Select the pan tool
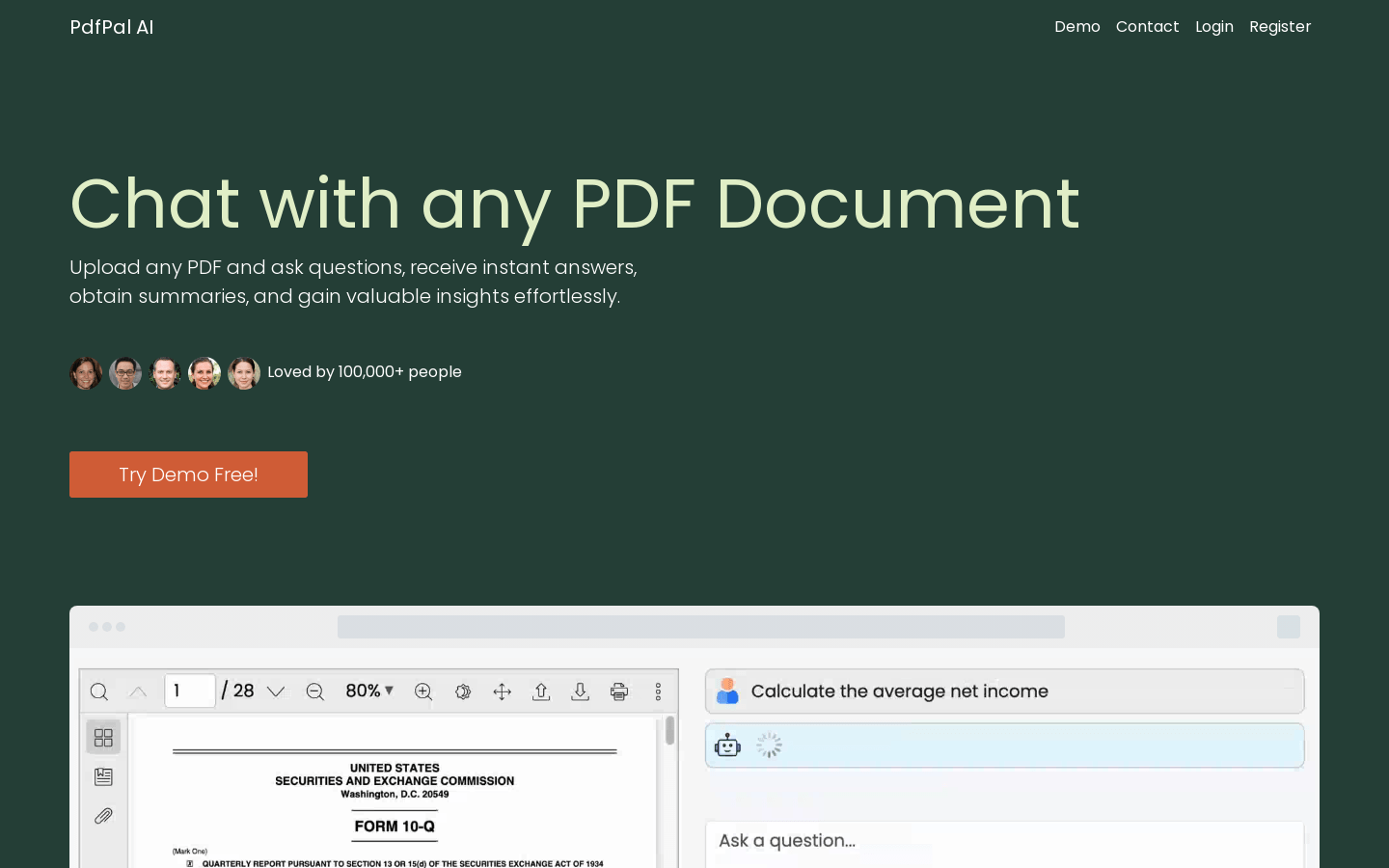Viewport: 1389px width, 868px height. [502, 692]
